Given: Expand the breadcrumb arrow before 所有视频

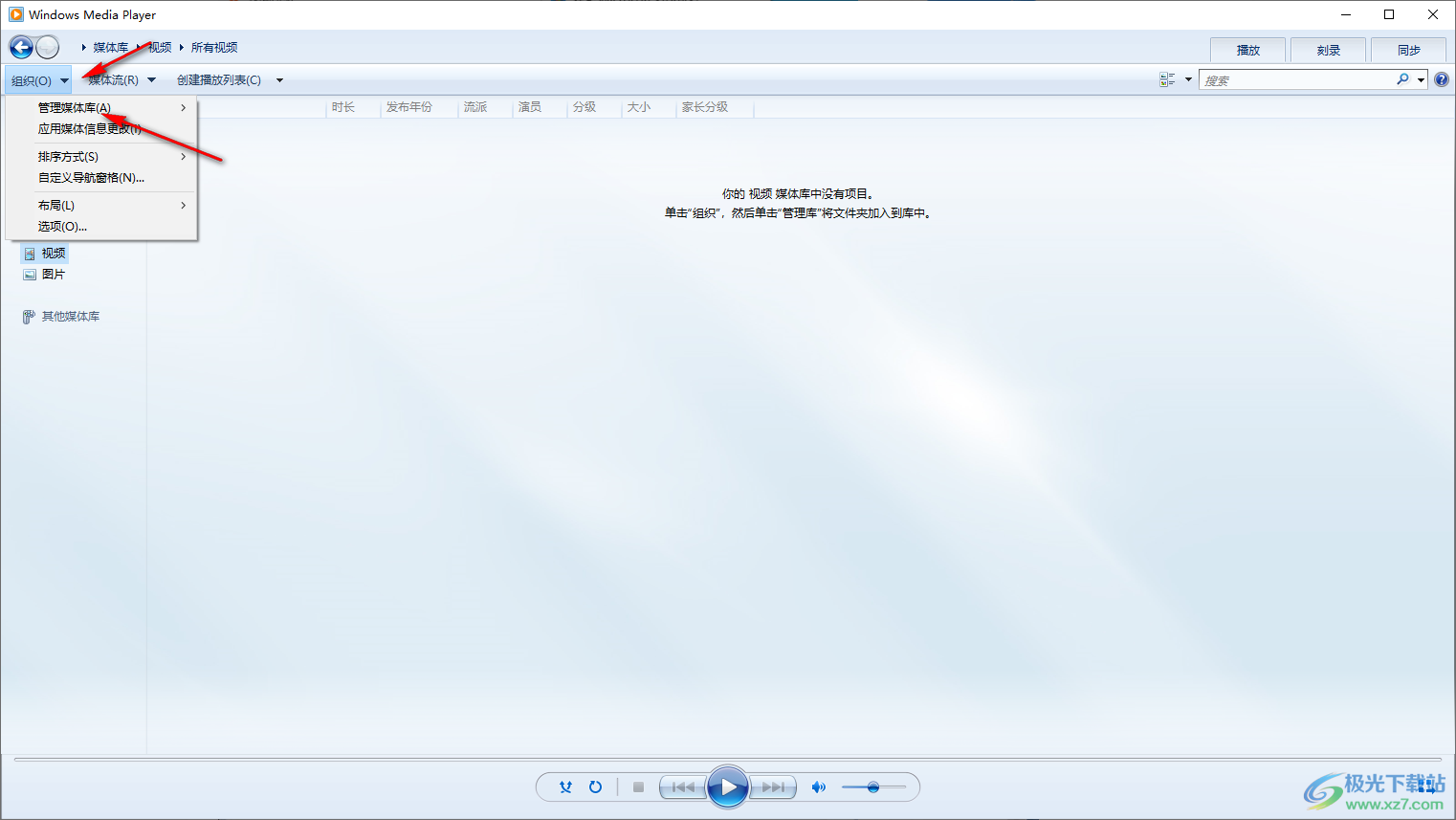Looking at the screenshot, I should point(182,47).
